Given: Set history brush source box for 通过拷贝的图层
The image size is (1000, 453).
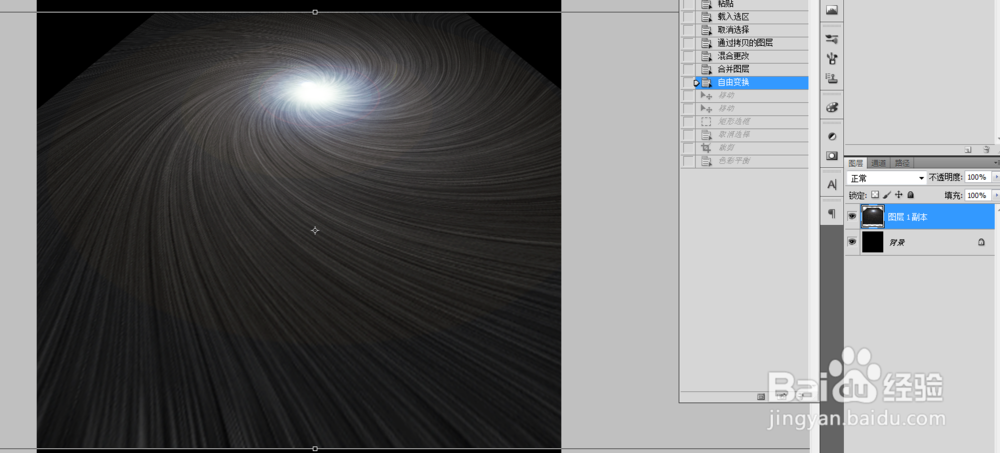Looking at the screenshot, I should (688, 43).
